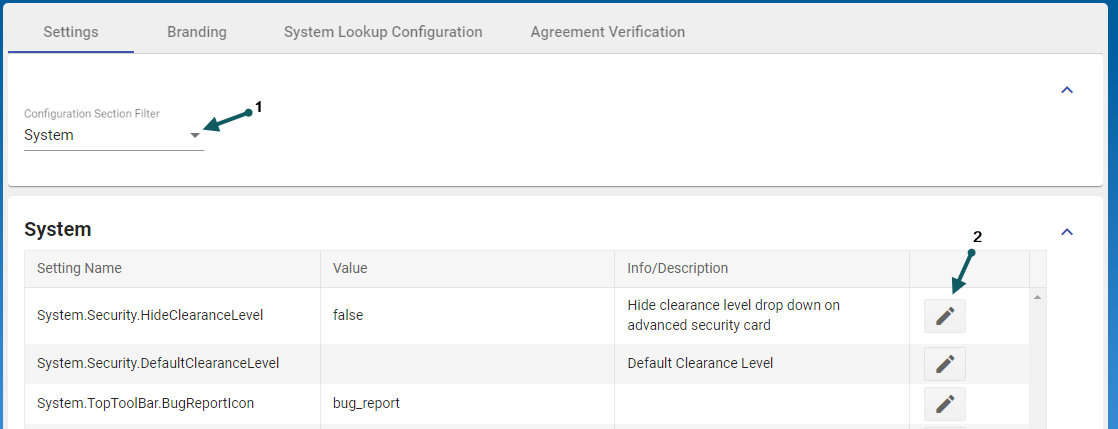Go to System Lookup Configuration tab
Image resolution: width=1118 pixels, height=429 pixels.
(383, 32)
